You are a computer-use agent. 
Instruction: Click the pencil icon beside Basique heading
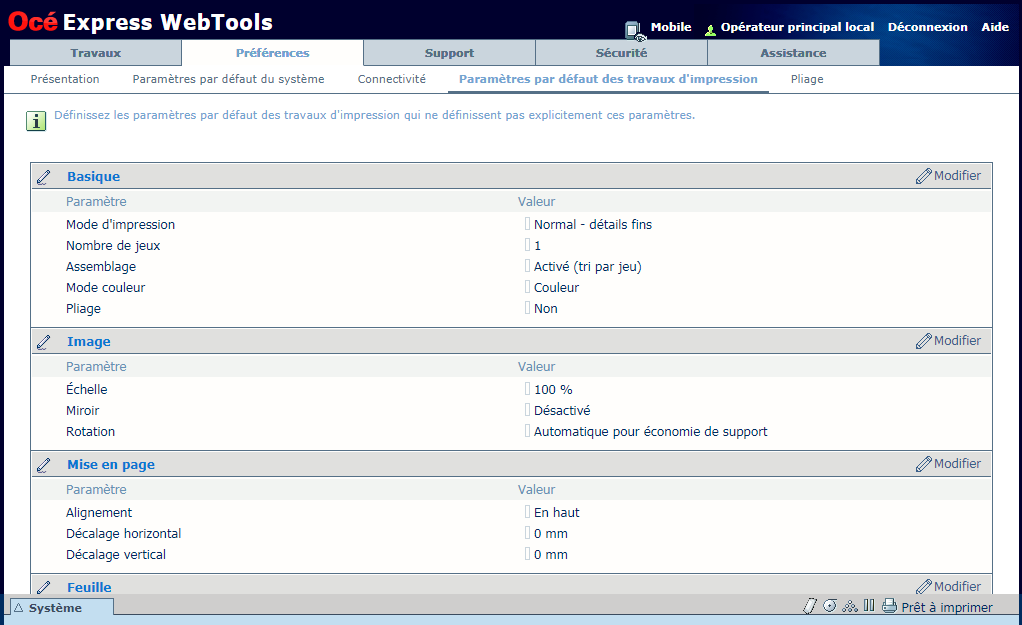point(44,177)
